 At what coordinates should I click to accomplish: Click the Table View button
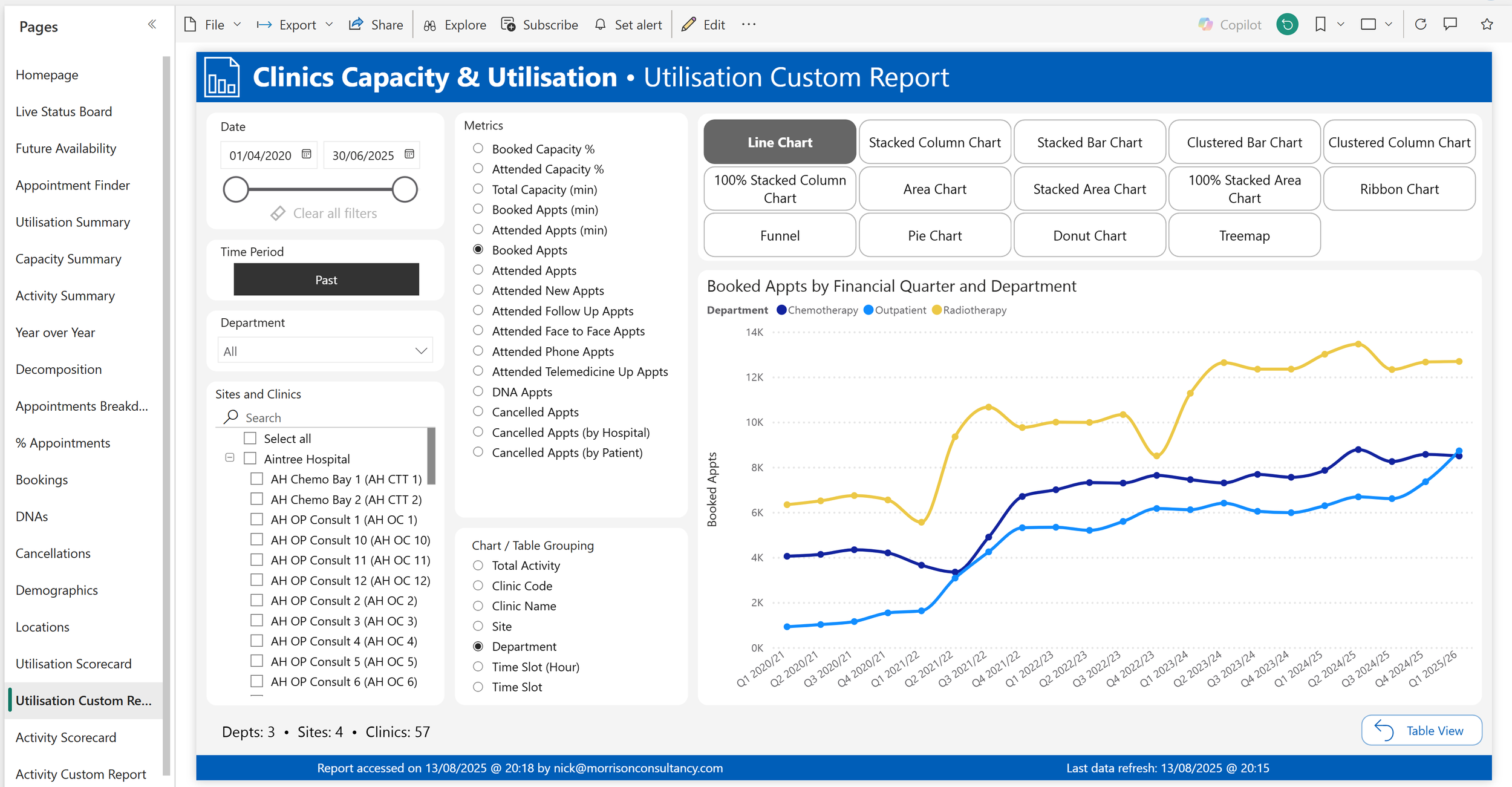pyautogui.click(x=1421, y=730)
